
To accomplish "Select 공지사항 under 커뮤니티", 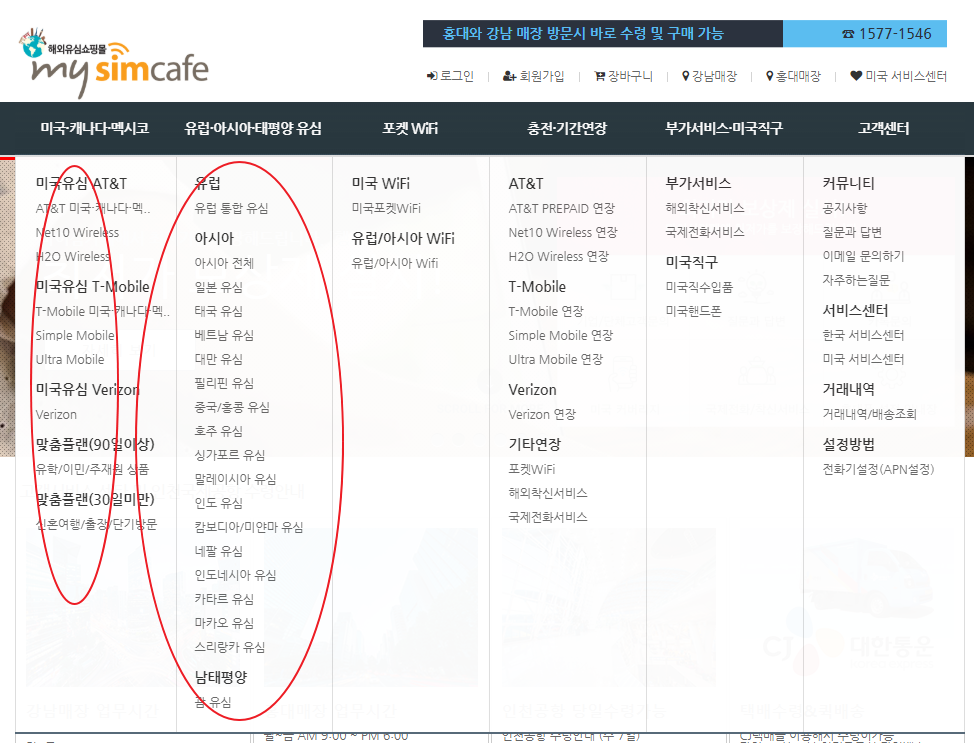I will [x=845, y=208].
